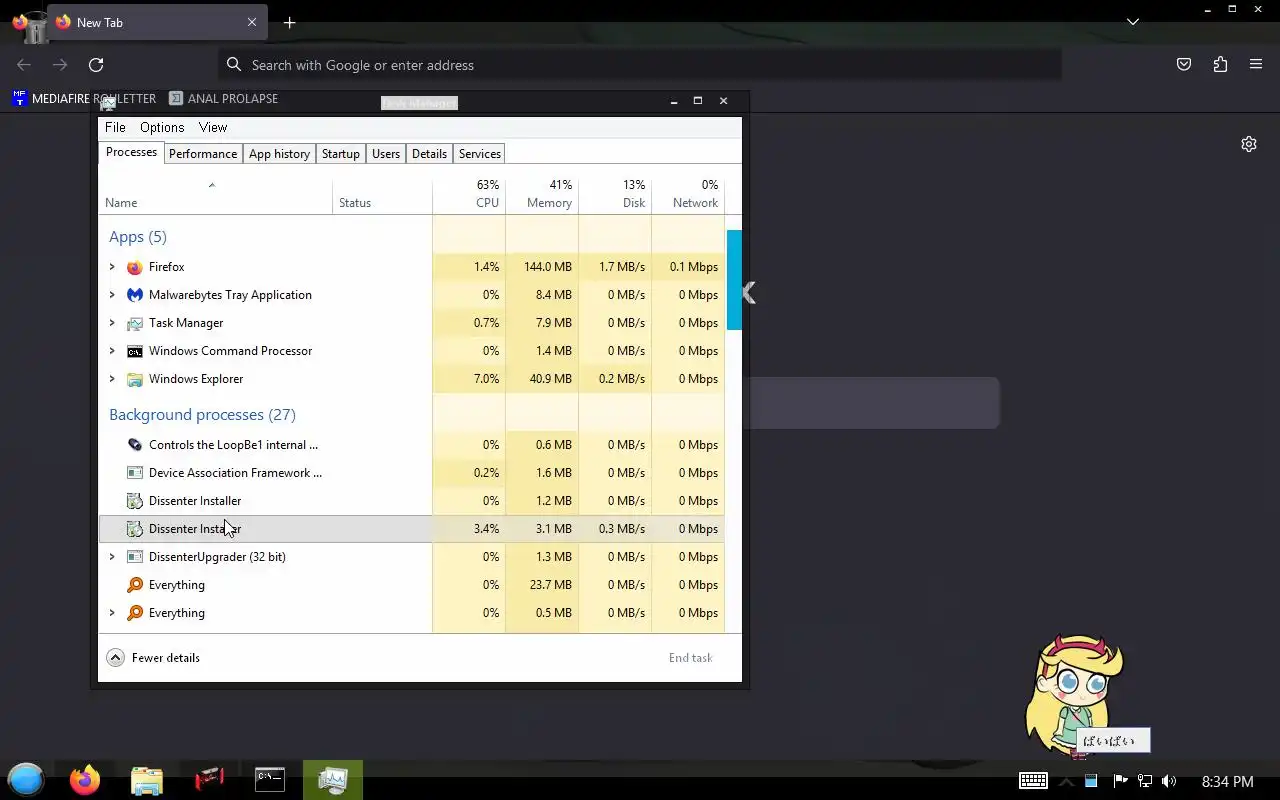1280x800 pixels.
Task: Sort processes by Disk column
Action: tap(615, 194)
